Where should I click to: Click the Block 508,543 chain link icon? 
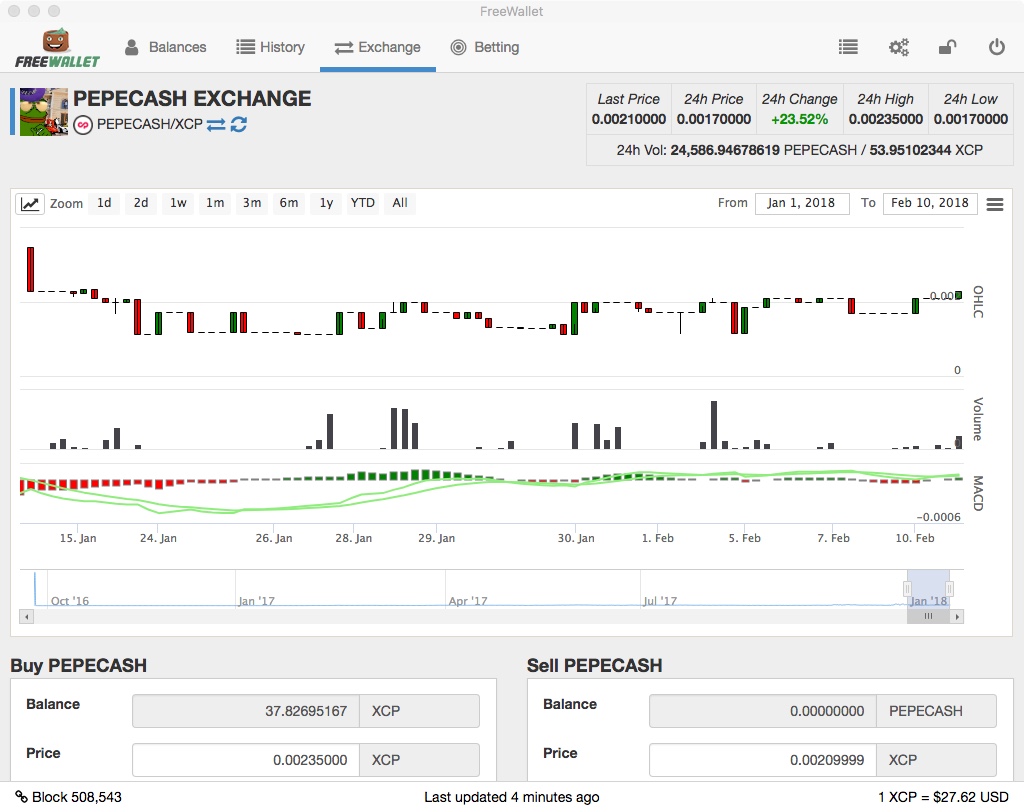point(22,797)
